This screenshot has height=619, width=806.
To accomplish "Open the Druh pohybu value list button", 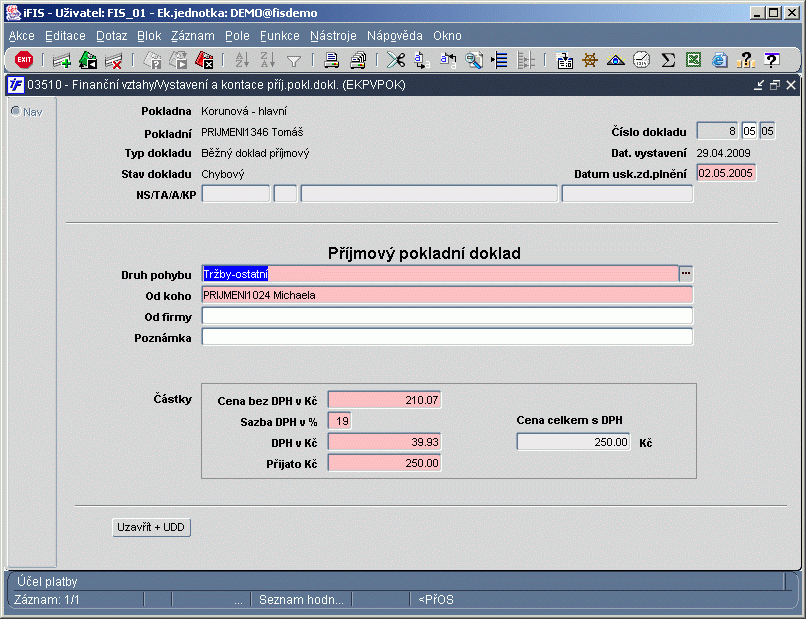I will [686, 273].
